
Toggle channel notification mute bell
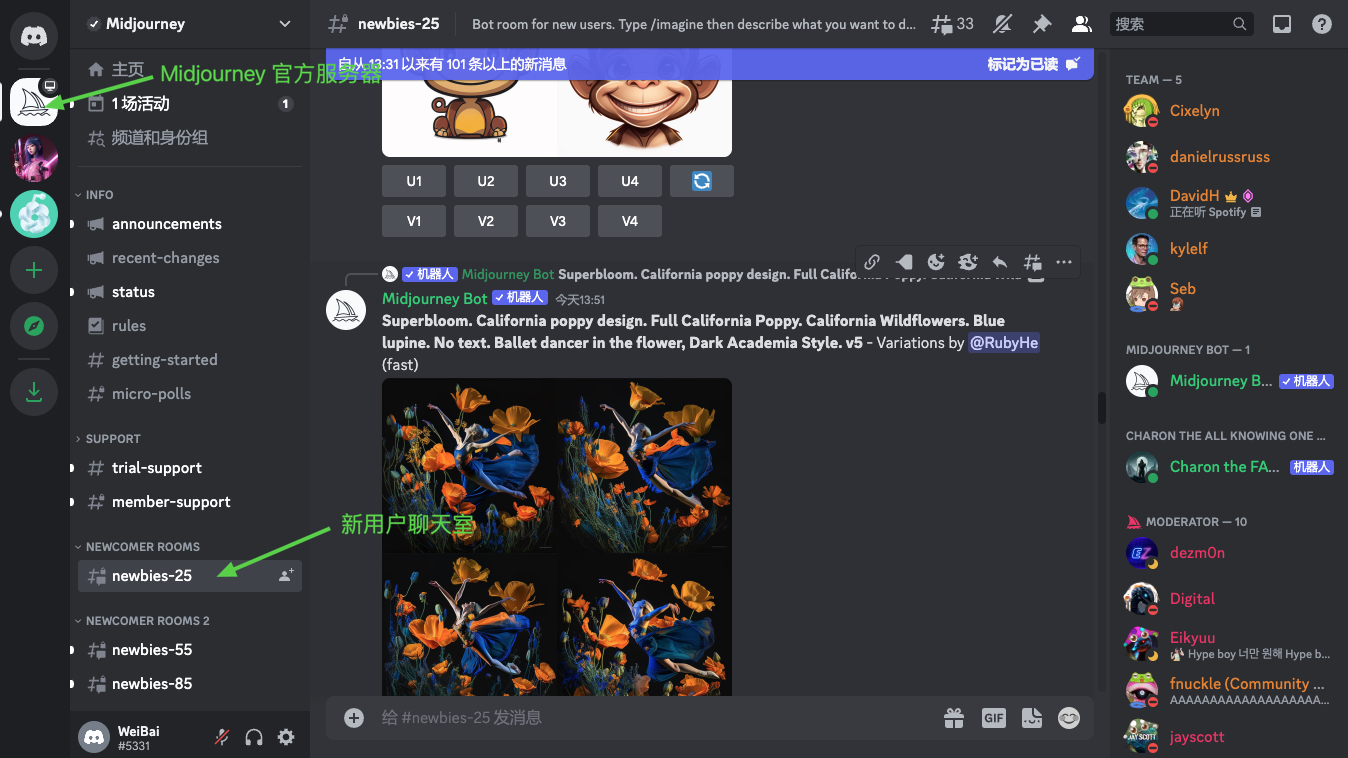coord(1003,24)
